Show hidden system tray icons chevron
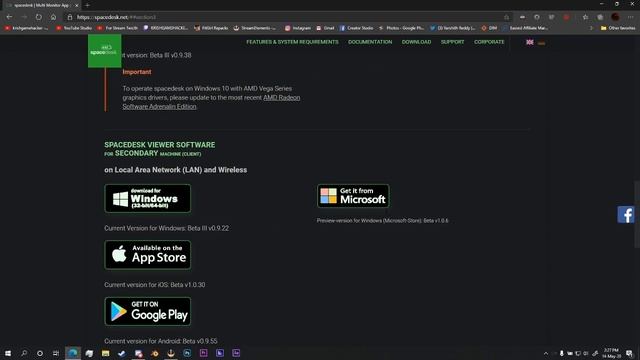640x360 pixels. [x=546, y=353]
